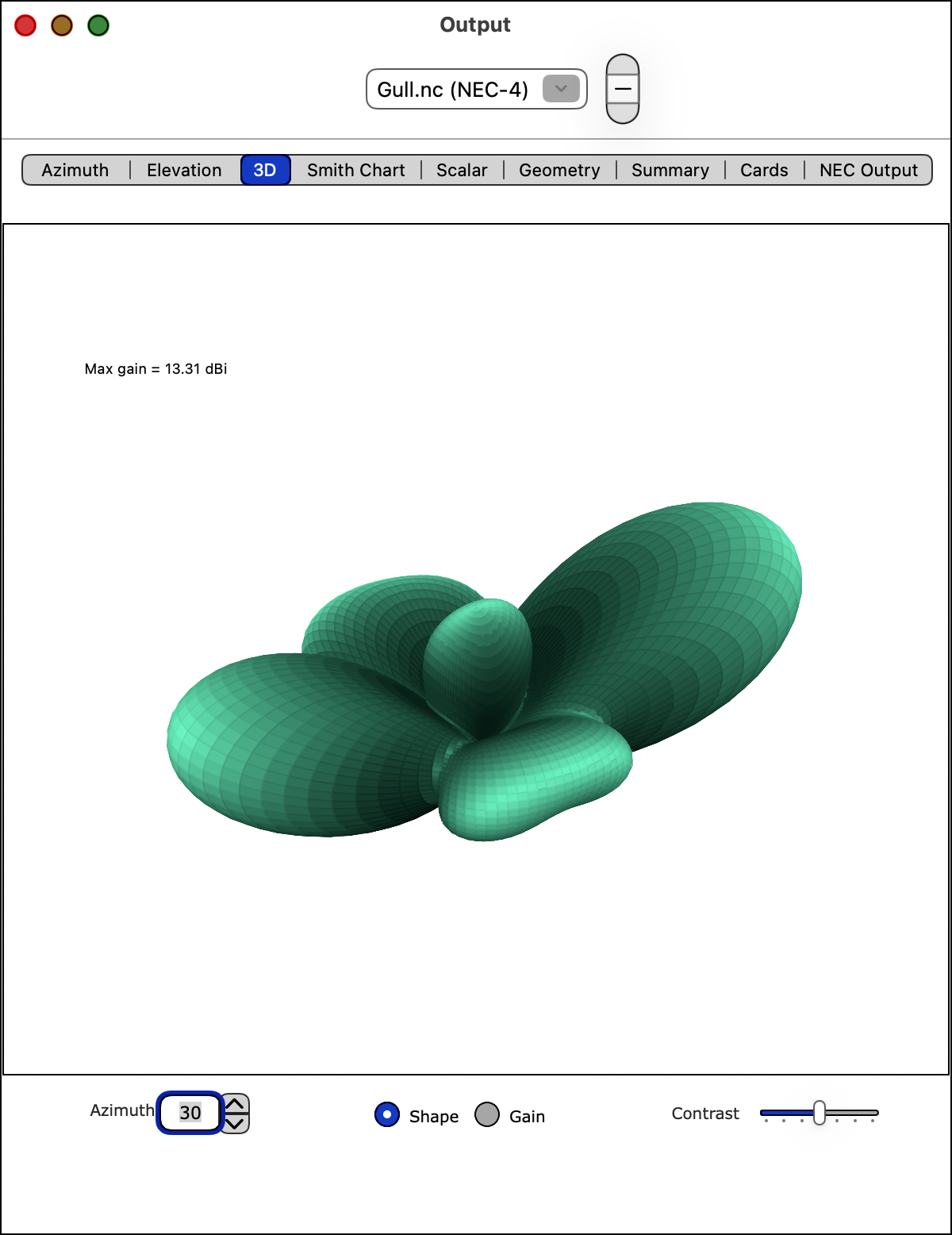Select the Shape display radio button
Image resolution: width=952 pixels, height=1235 pixels.
coord(386,1115)
